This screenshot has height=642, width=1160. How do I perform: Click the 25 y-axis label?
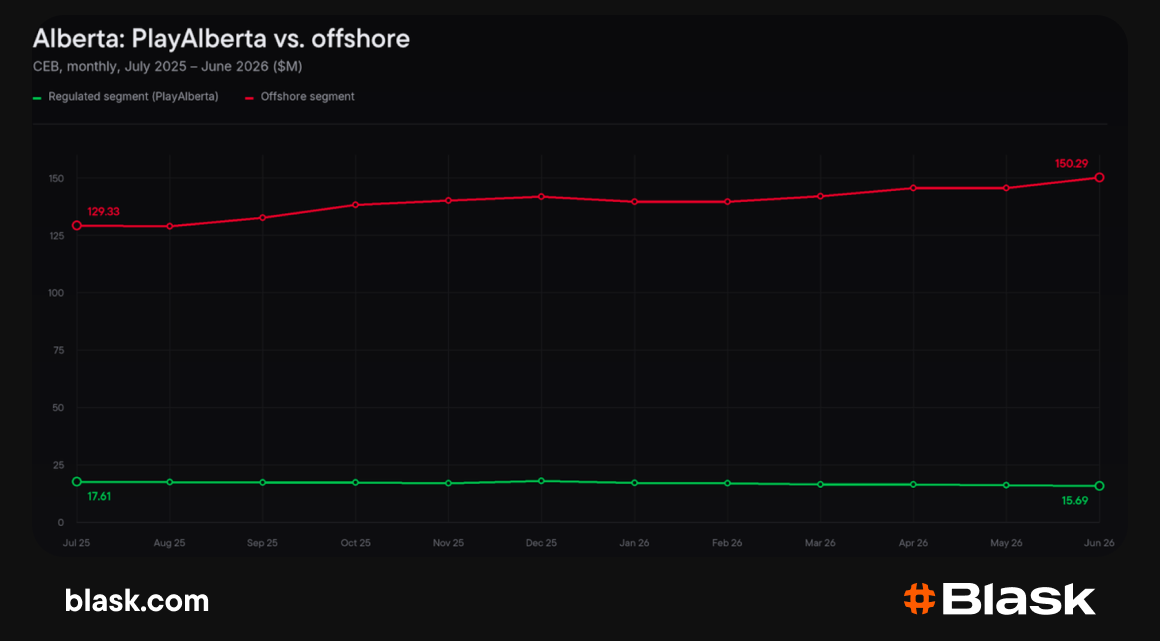tap(59, 465)
